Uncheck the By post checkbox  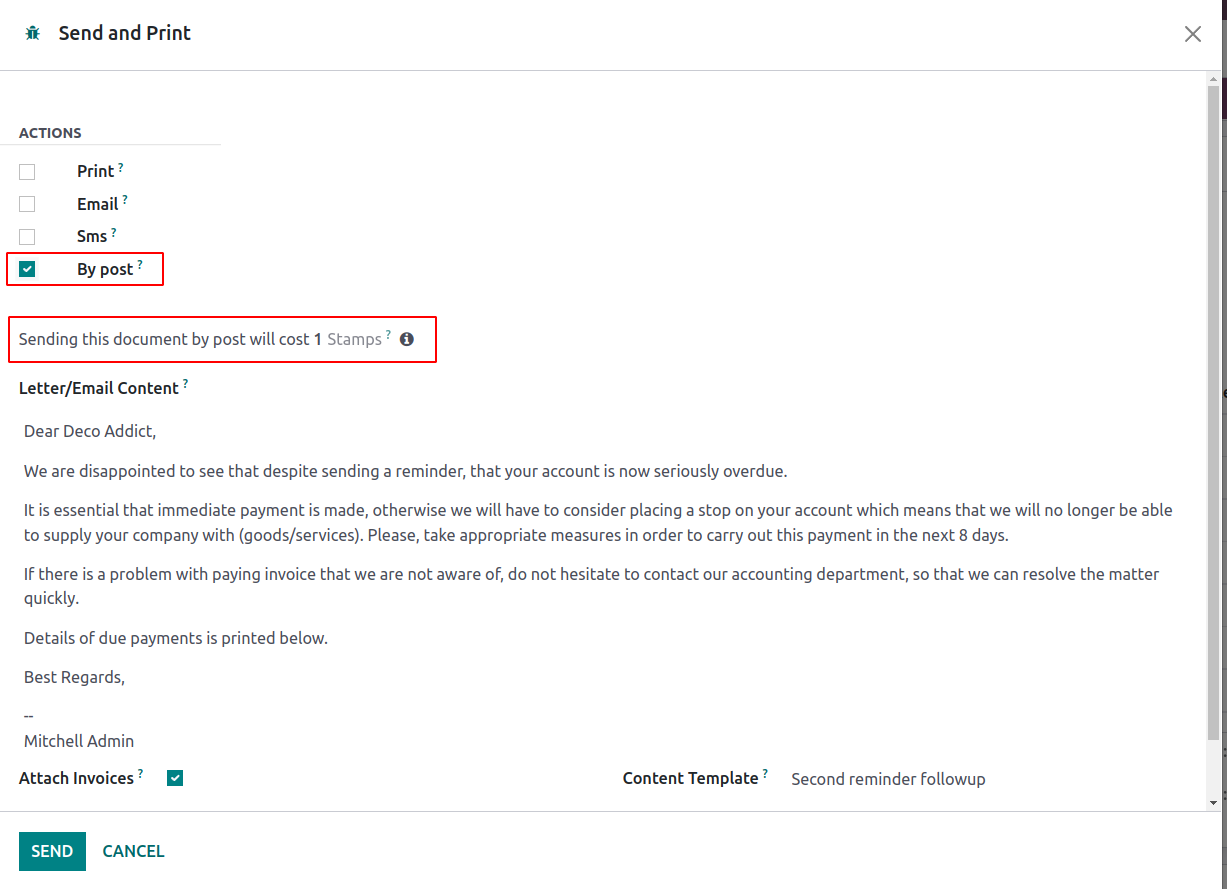point(27,269)
